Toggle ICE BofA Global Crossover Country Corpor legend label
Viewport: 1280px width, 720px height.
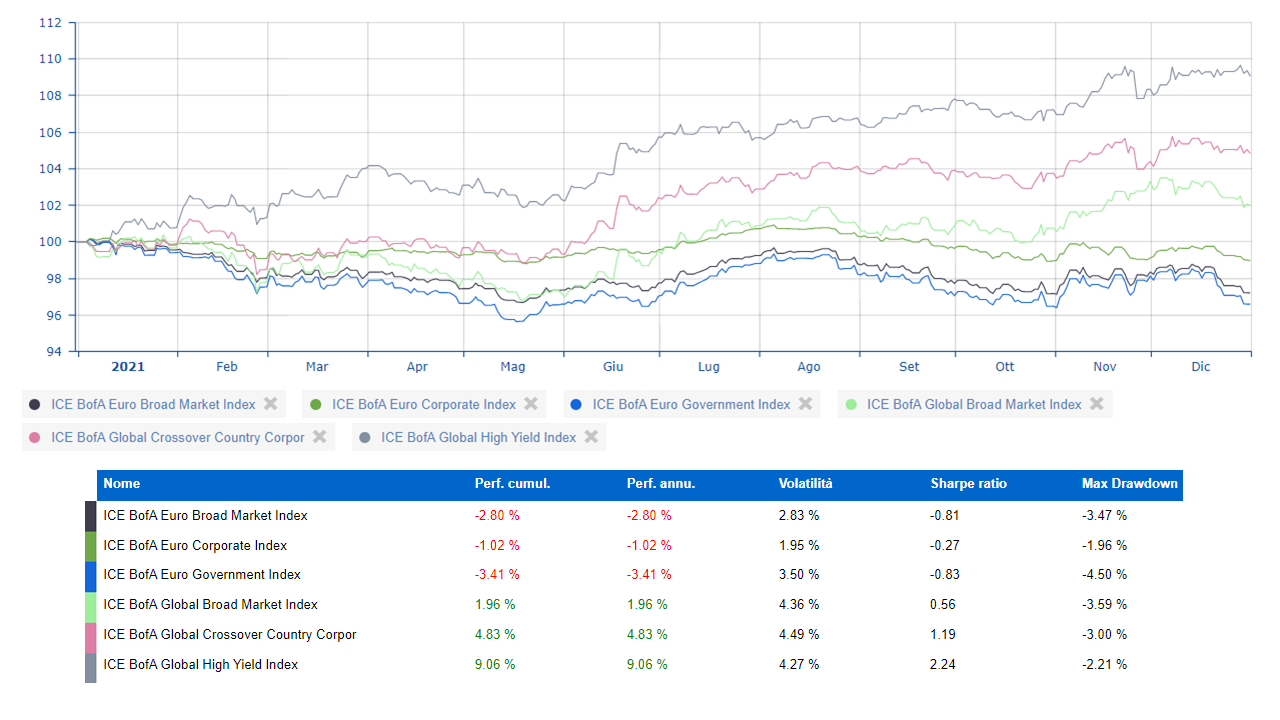pos(178,438)
